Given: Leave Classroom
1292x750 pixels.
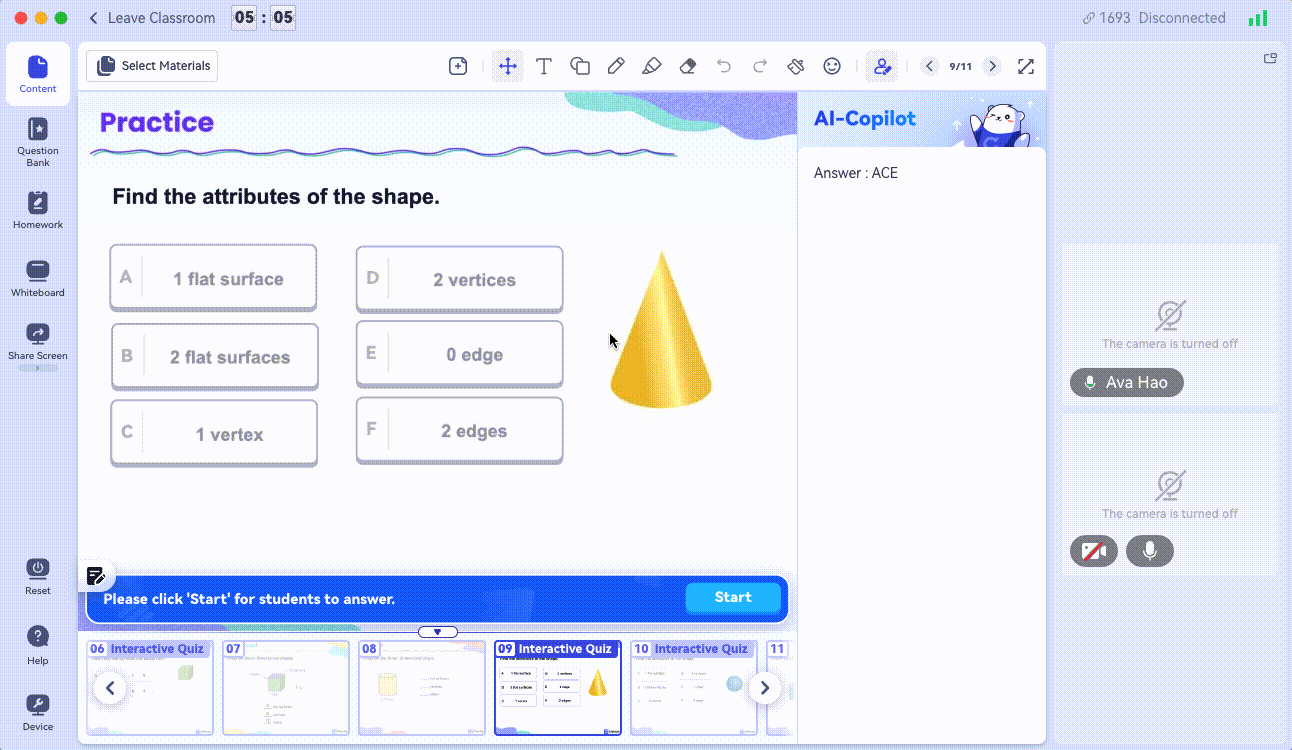Looking at the screenshot, I should [152, 18].
